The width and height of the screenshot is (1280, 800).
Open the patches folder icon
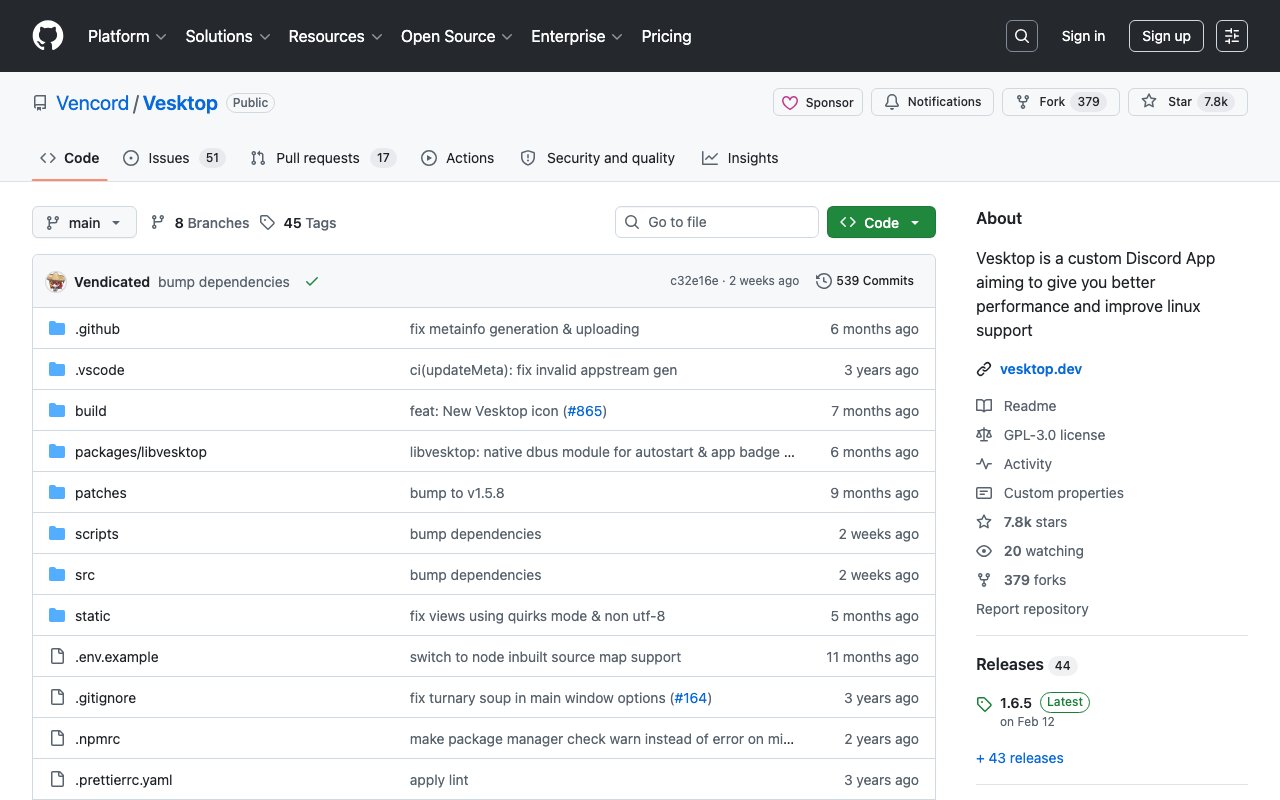pyautogui.click(x=57, y=493)
